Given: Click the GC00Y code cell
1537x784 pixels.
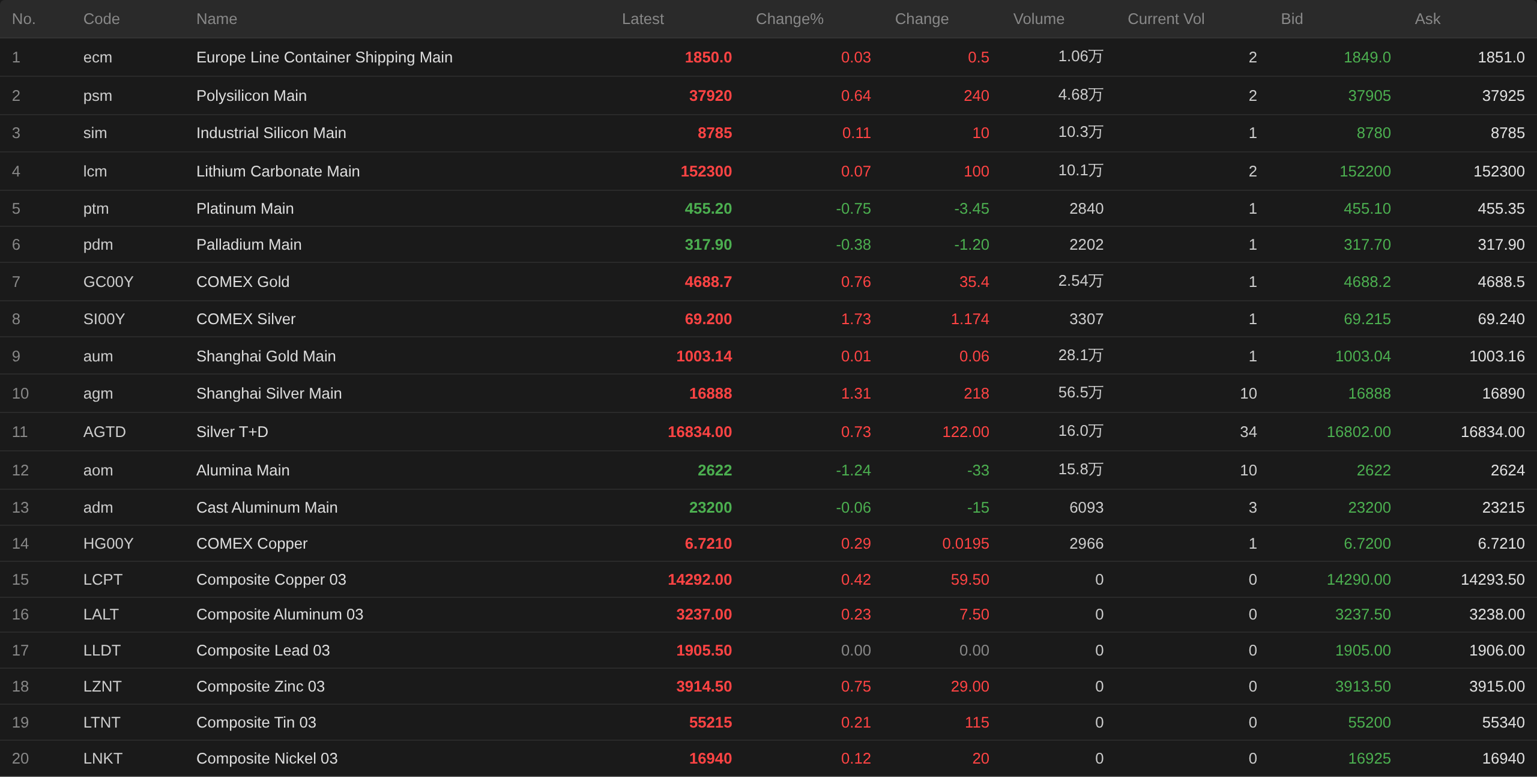Looking at the screenshot, I should [x=108, y=282].
